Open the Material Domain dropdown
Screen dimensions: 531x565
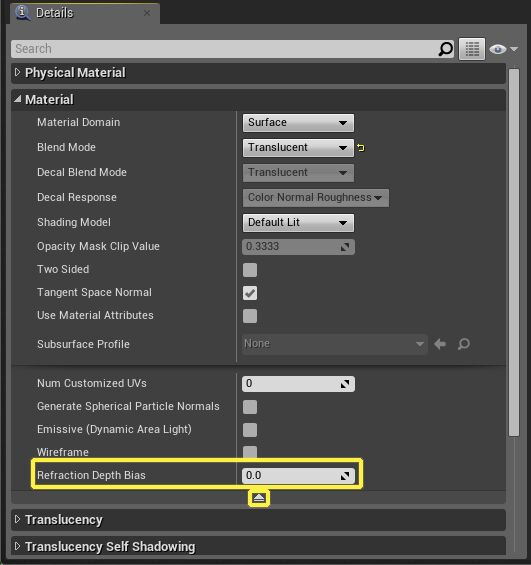298,123
